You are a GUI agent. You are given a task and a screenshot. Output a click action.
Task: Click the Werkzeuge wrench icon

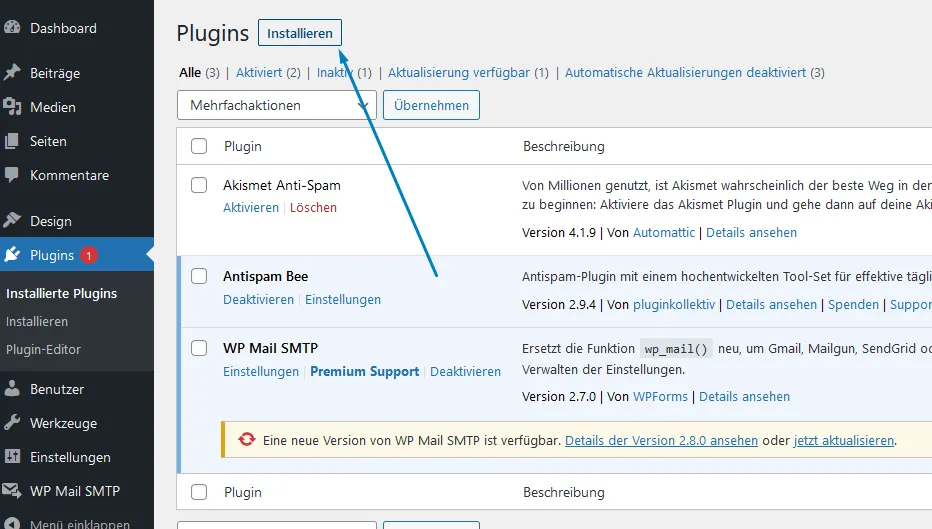[x=12, y=423]
